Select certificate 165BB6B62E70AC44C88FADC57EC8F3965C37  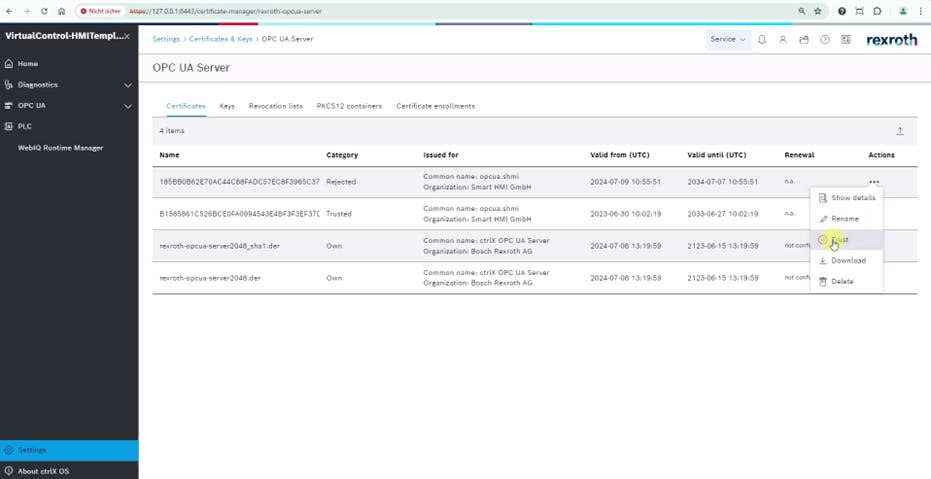239,182
